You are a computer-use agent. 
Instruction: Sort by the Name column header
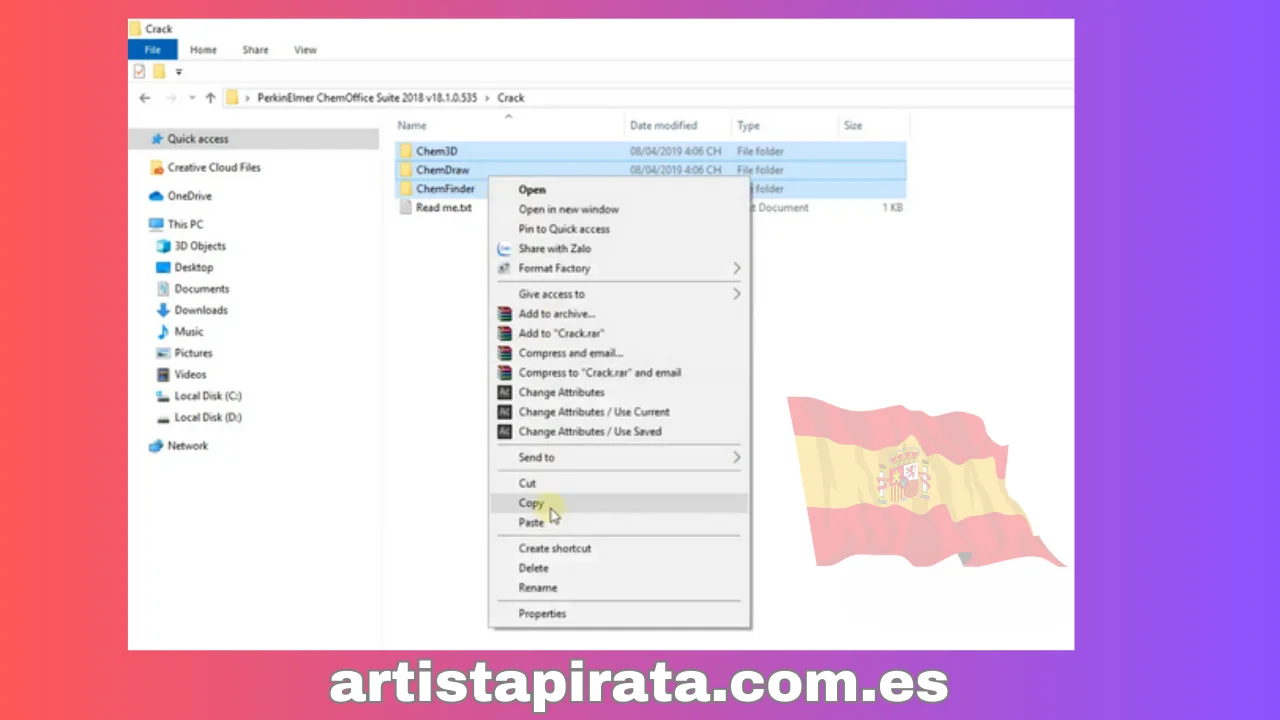(412, 126)
